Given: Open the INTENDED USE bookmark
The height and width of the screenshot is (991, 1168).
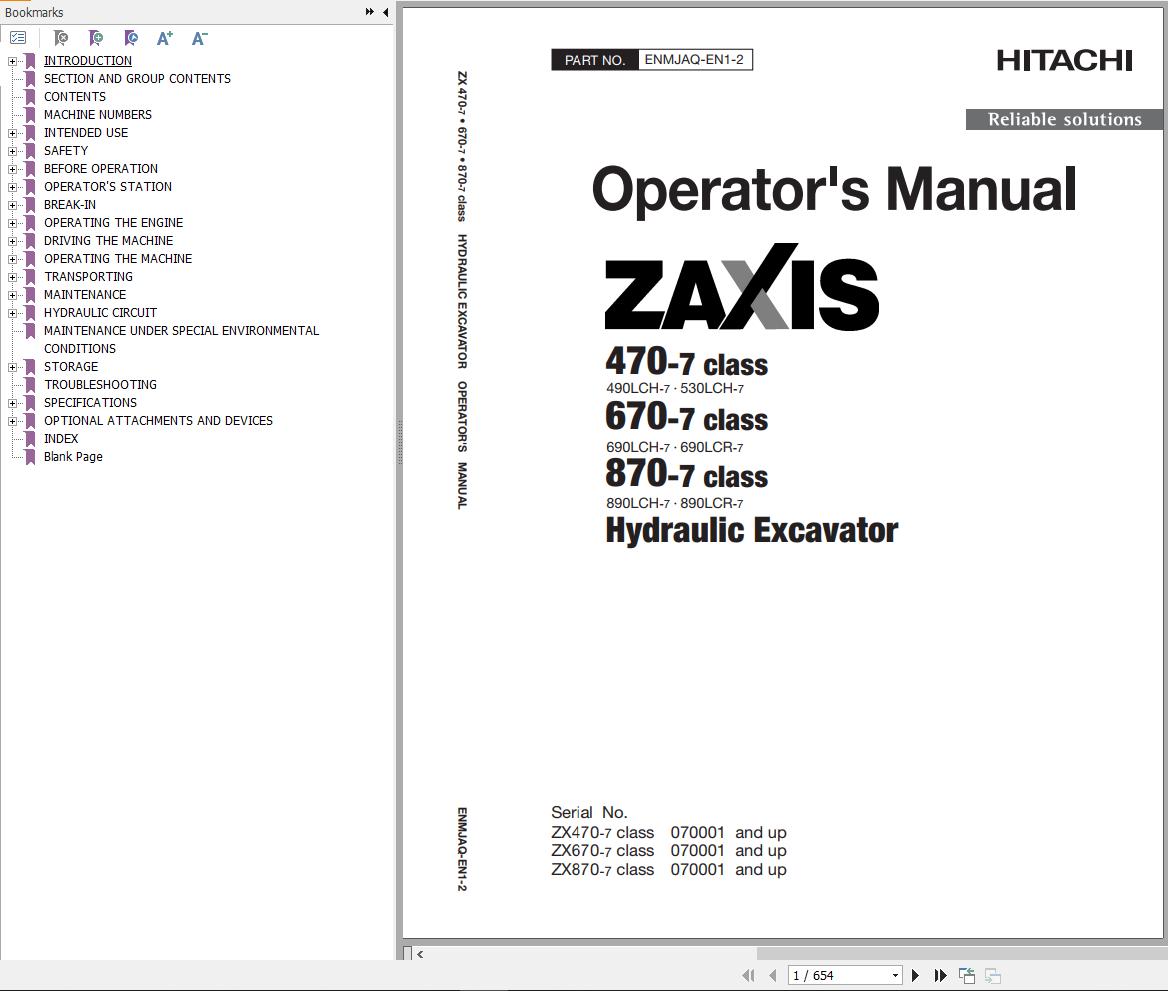Looking at the screenshot, I should [86, 133].
